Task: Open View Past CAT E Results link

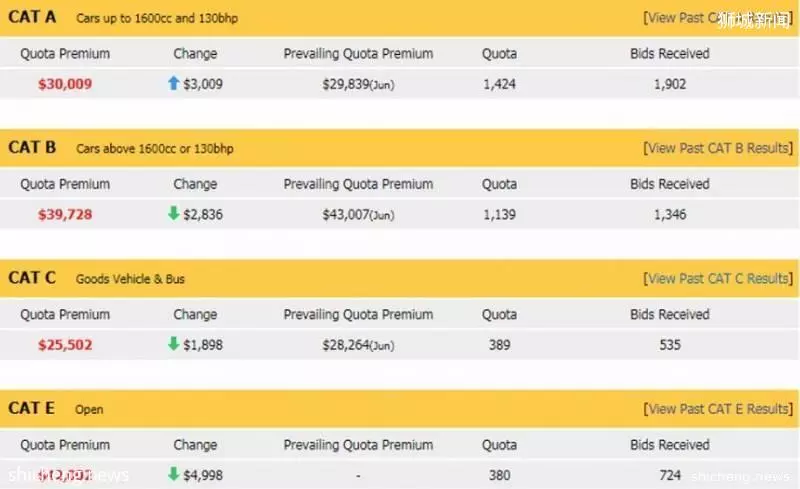Action: click(718, 409)
